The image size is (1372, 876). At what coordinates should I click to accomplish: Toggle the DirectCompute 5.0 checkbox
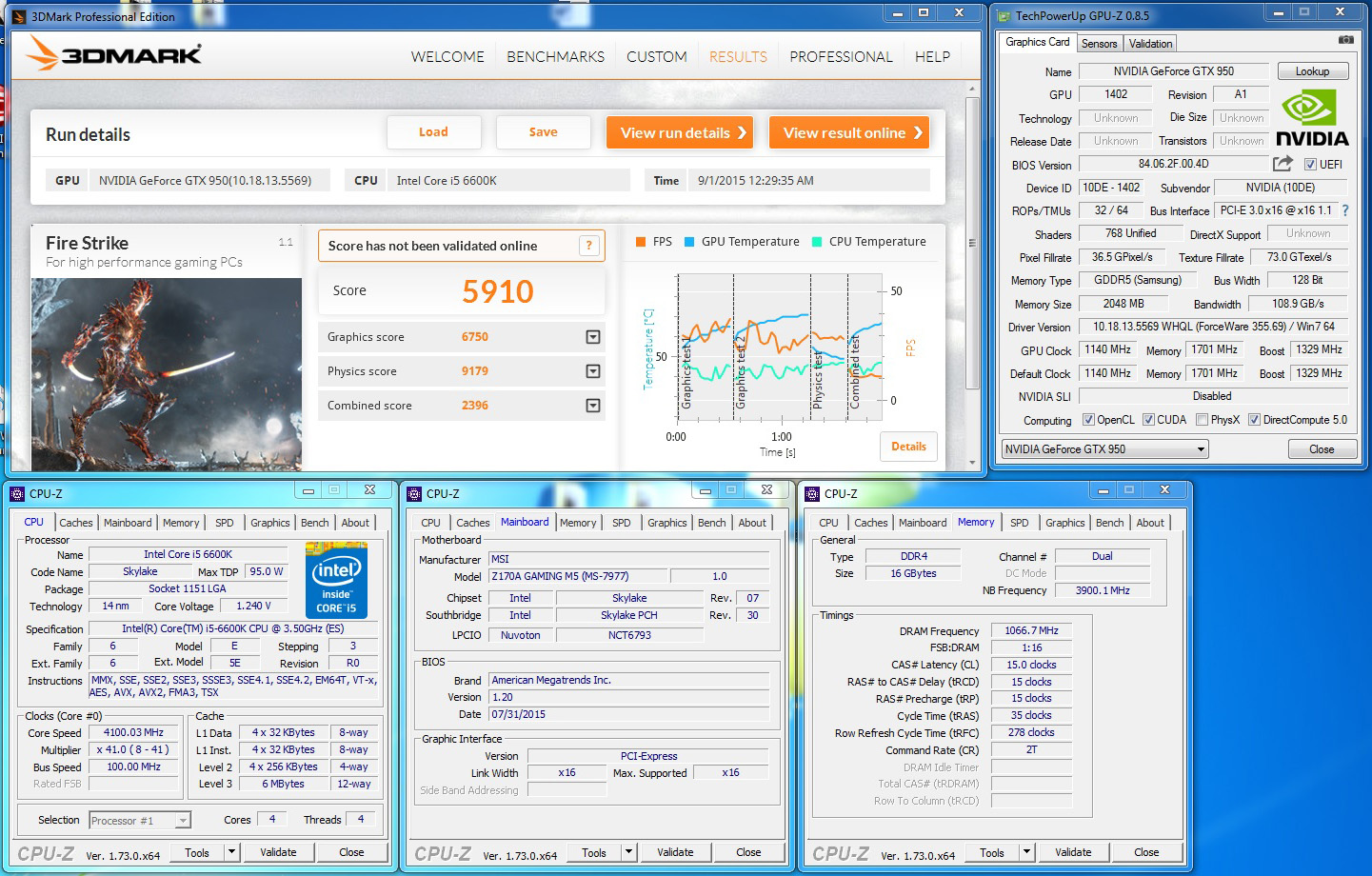point(1254,420)
